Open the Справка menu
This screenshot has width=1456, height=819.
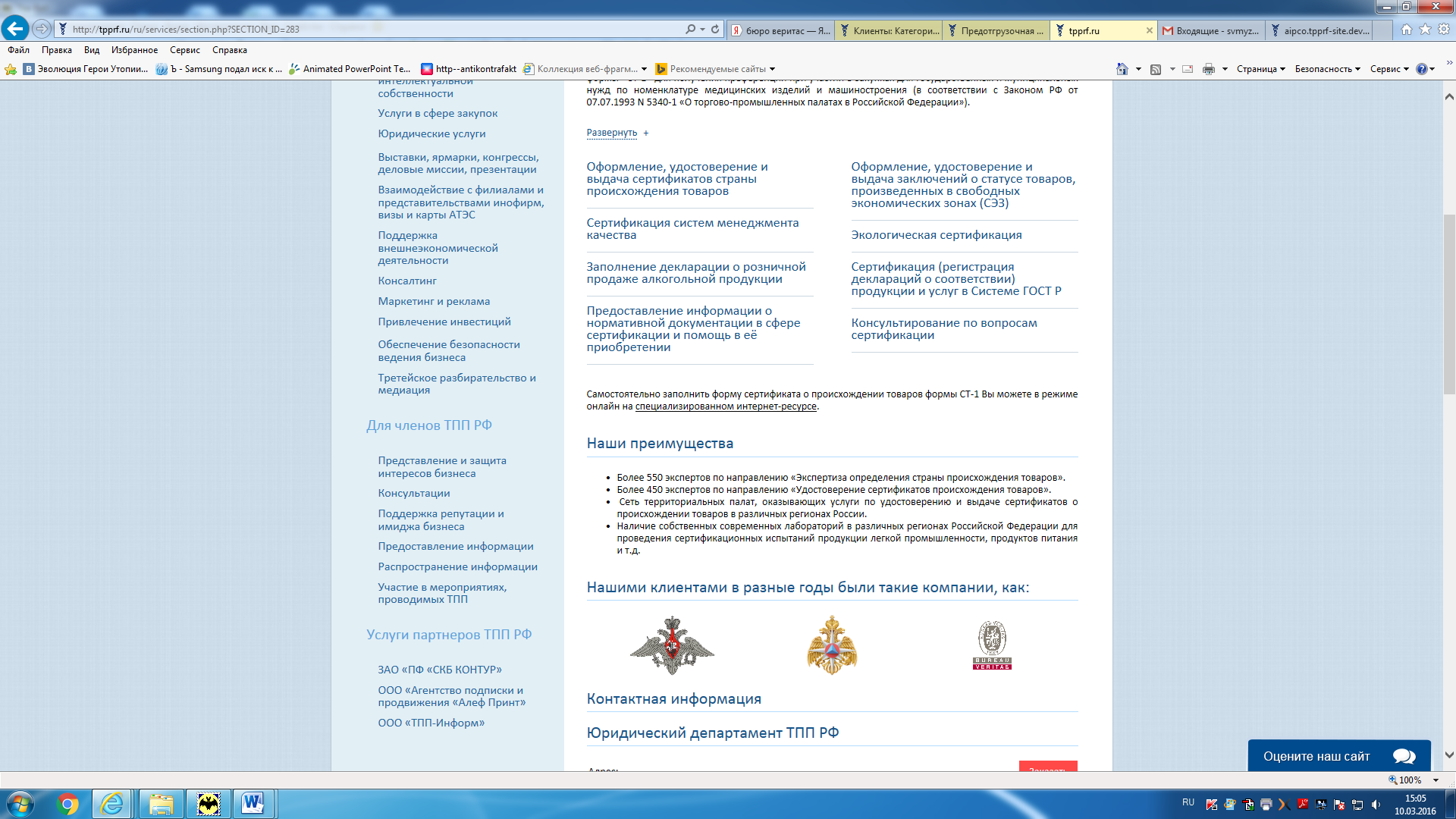[230, 50]
